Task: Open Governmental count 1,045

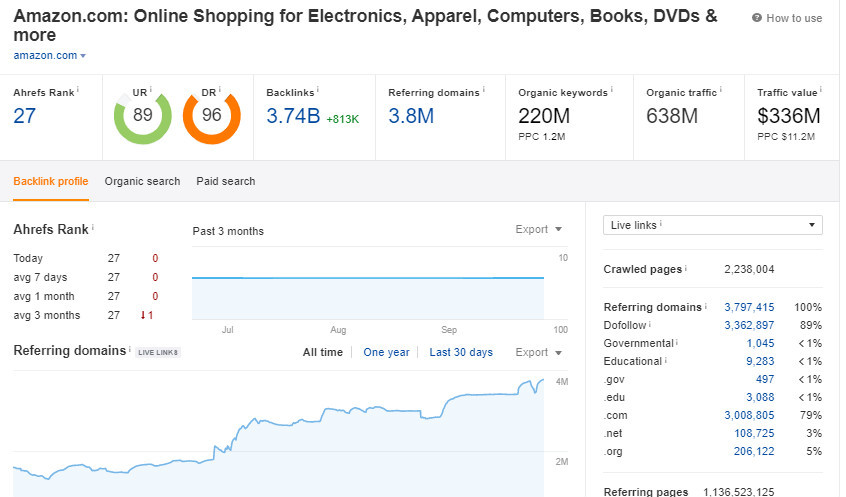Action: (x=760, y=343)
